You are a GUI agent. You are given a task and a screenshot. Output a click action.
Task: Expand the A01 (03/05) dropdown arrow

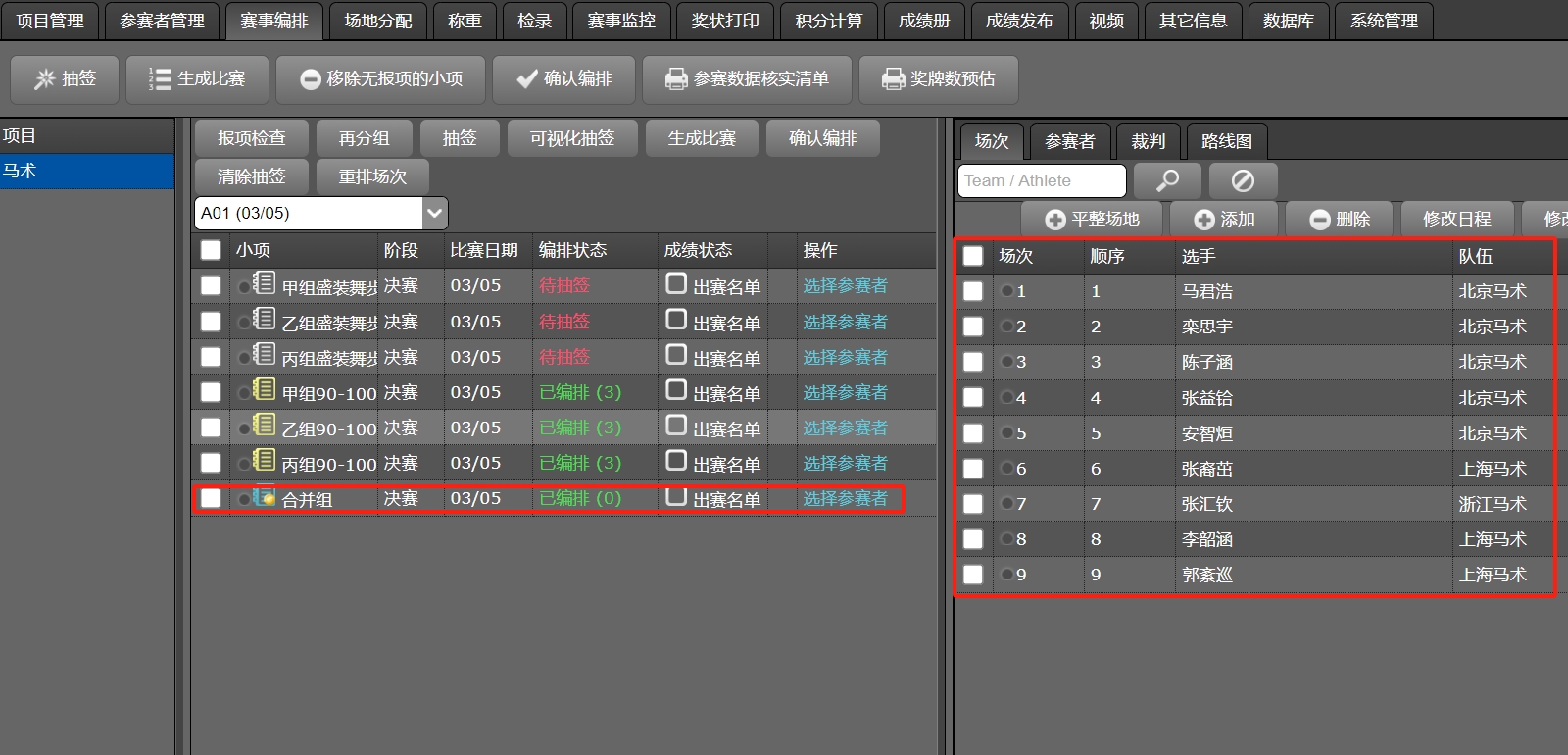click(x=435, y=213)
